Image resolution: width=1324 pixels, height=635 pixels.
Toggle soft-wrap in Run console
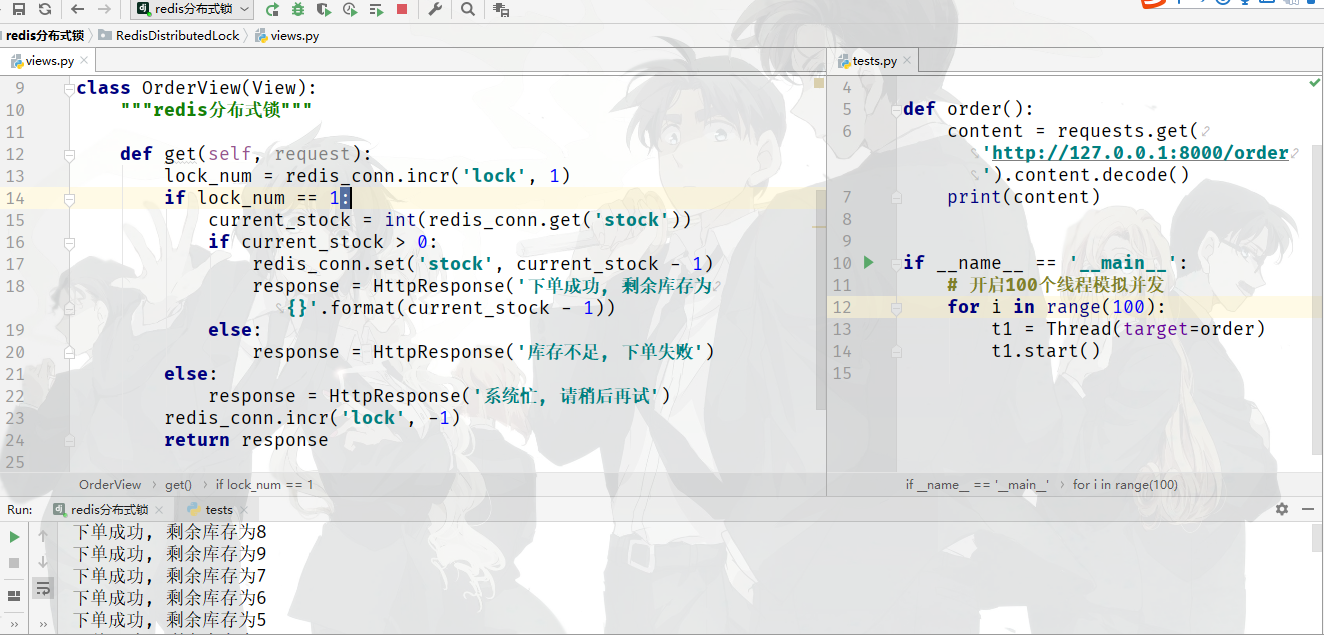[43, 590]
